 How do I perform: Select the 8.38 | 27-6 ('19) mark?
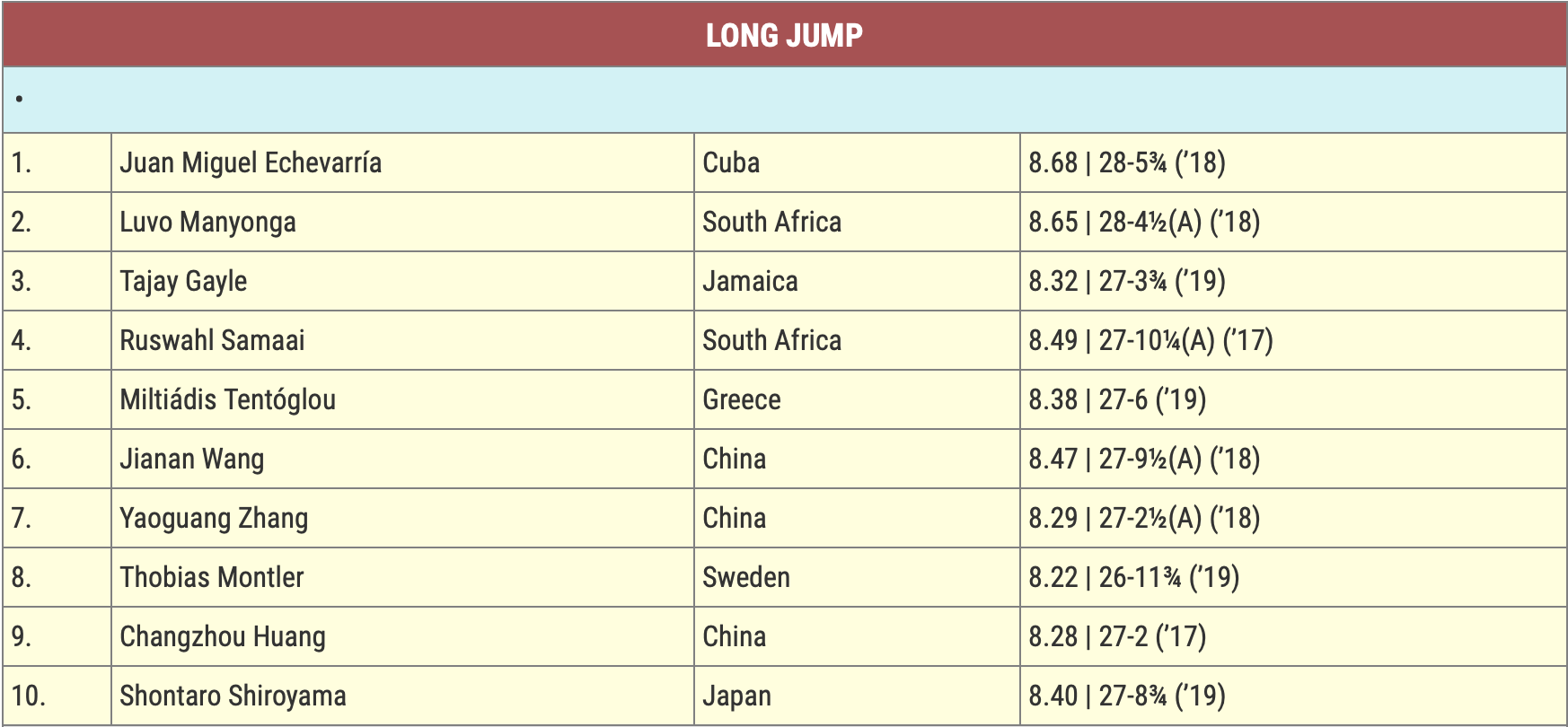click(1117, 399)
